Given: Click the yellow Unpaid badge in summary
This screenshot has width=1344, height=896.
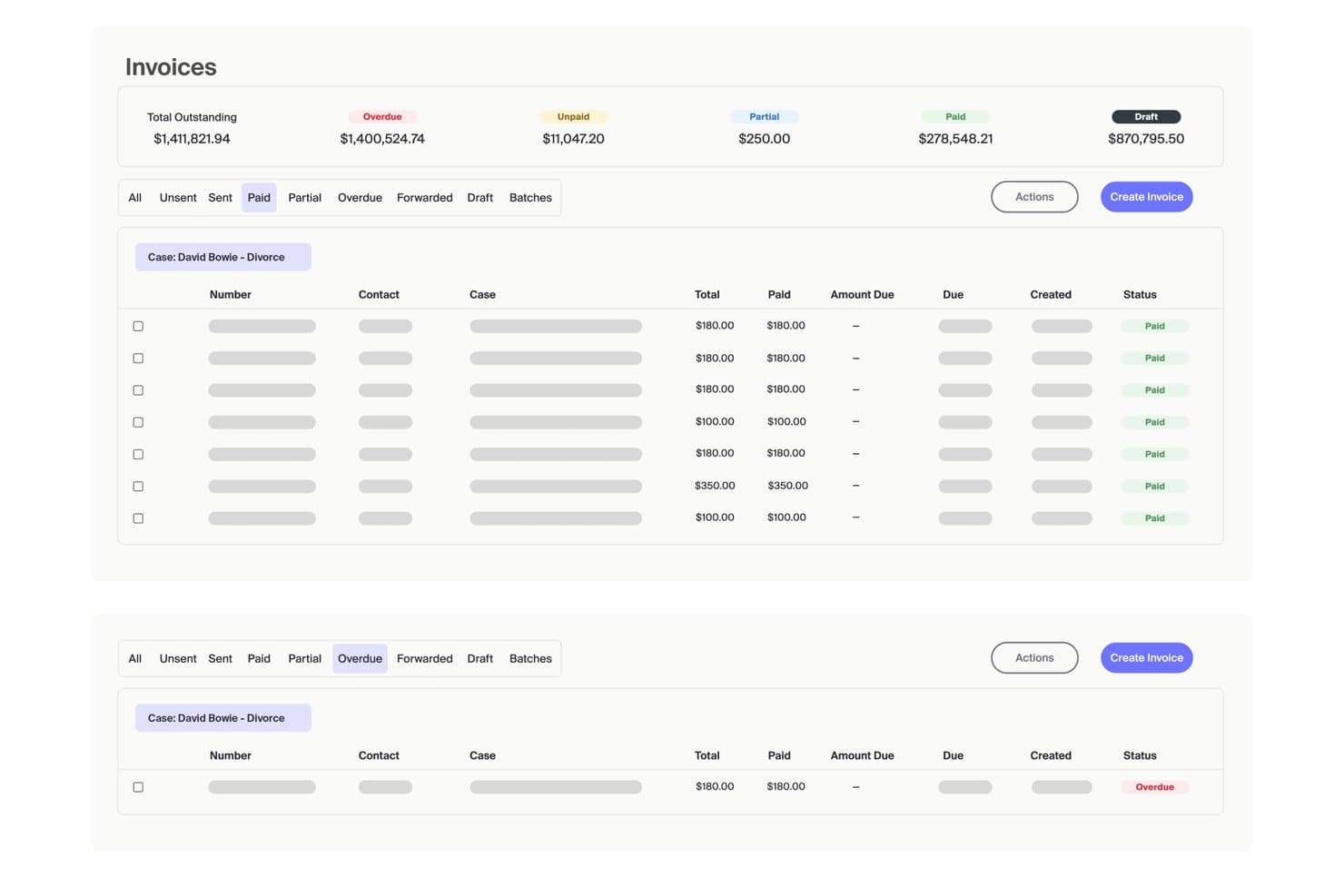Looking at the screenshot, I should pyautogui.click(x=573, y=117).
